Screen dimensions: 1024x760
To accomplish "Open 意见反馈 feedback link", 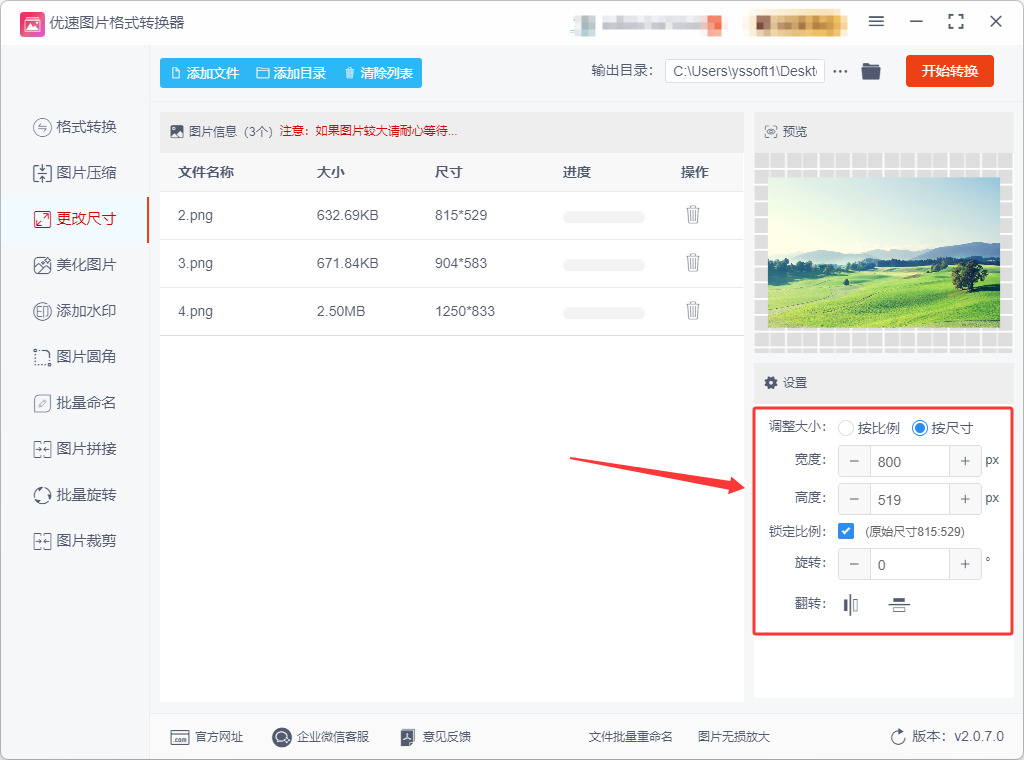I will pyautogui.click(x=436, y=737).
